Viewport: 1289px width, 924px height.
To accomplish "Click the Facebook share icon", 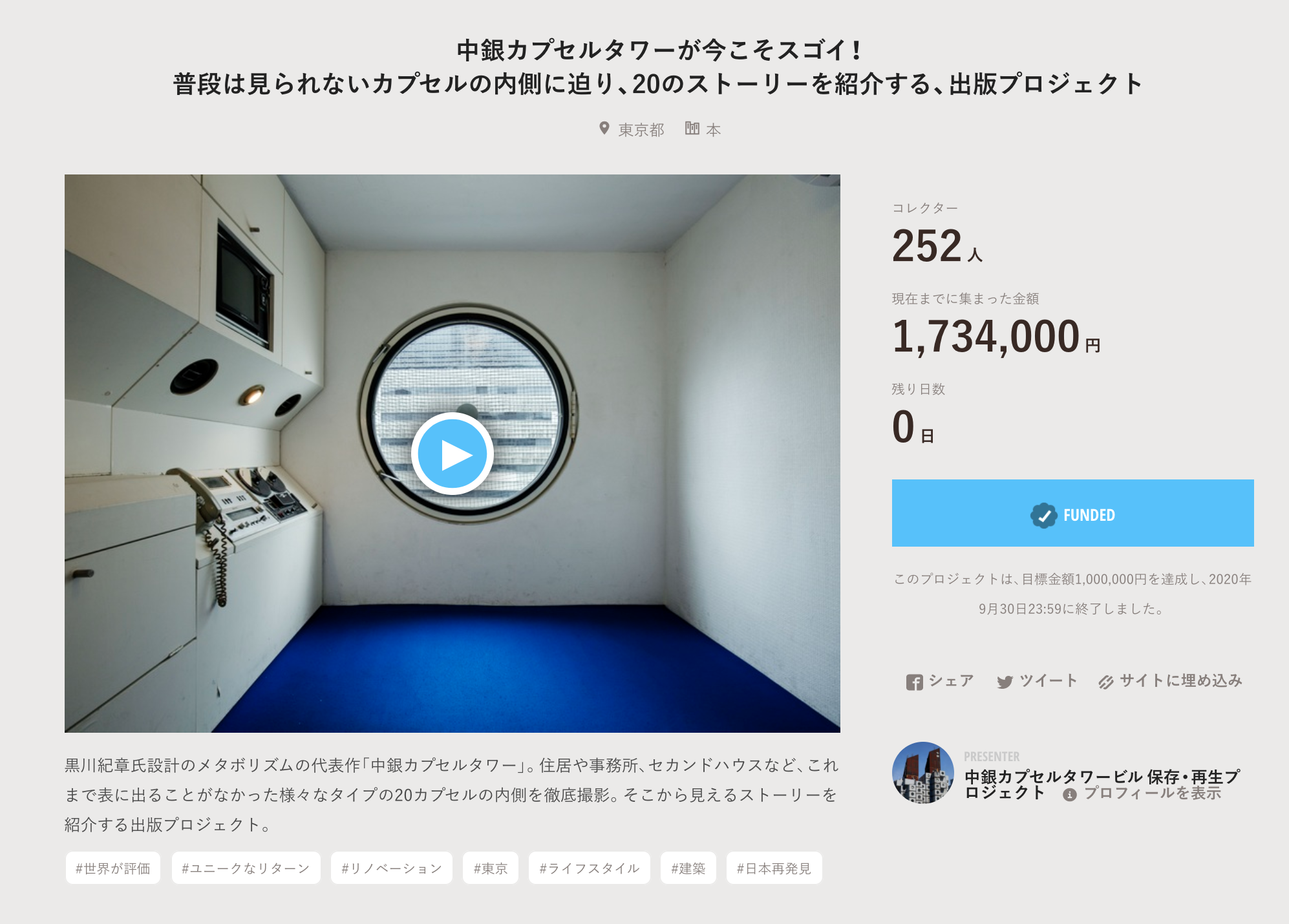I will click(914, 682).
